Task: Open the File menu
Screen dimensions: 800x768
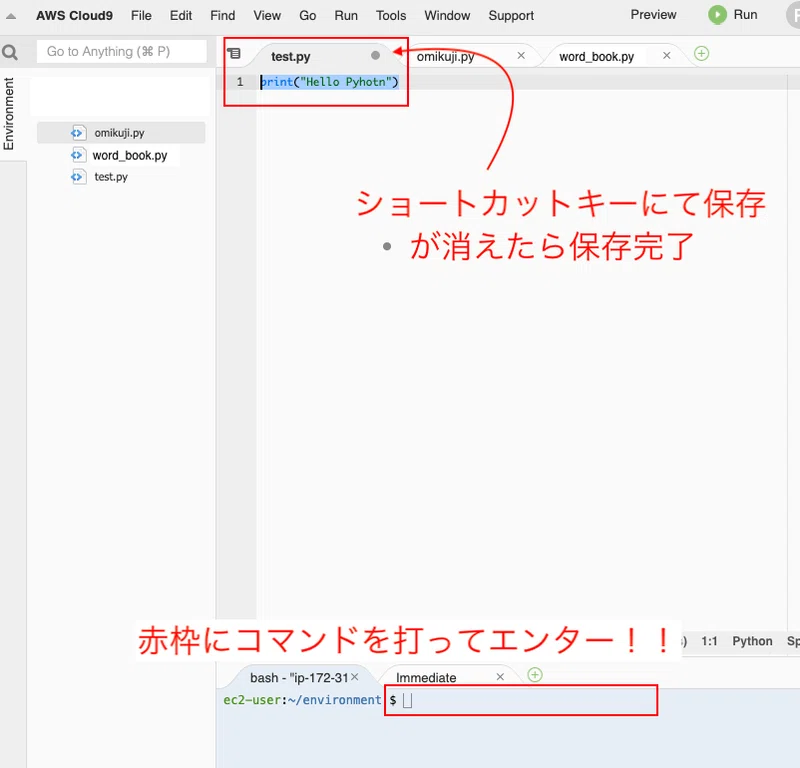Action: click(x=141, y=16)
